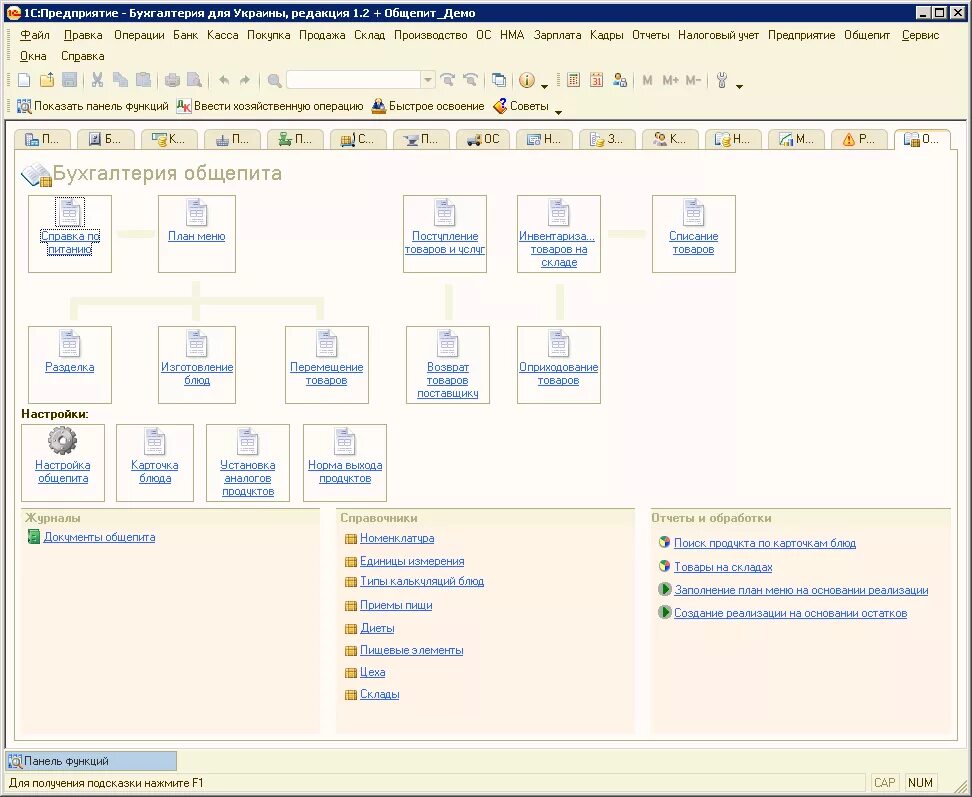Viewport: 972px width, 797px height.
Task: Switch to the ОС tab
Action: (x=484, y=139)
